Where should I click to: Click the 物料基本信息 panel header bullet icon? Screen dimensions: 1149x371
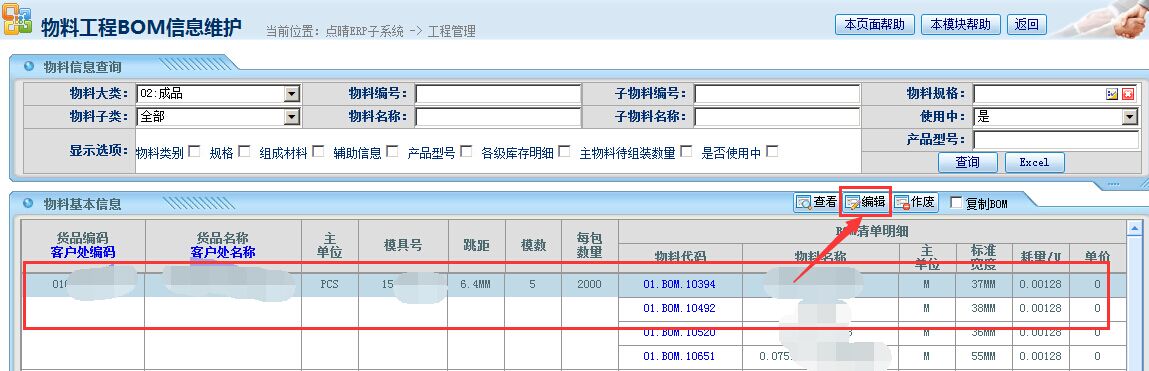29,203
